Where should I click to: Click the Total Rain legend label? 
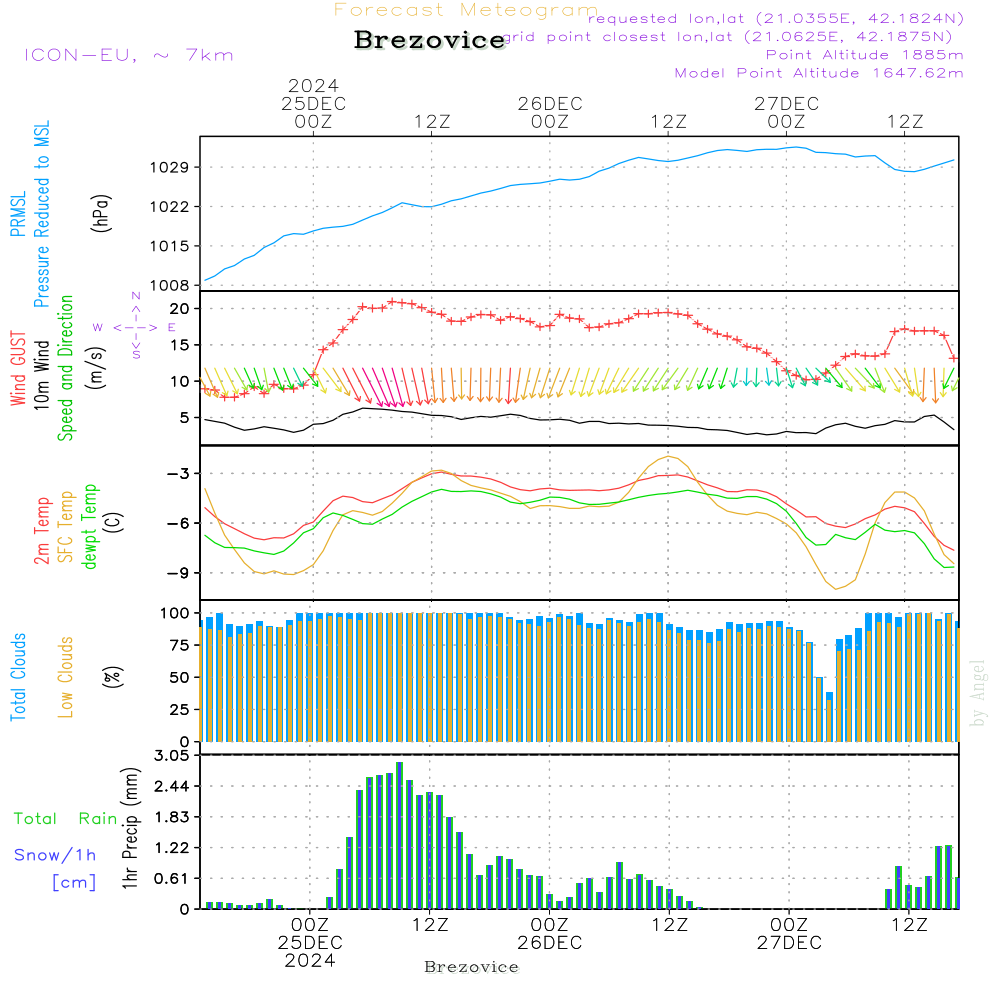point(66,818)
